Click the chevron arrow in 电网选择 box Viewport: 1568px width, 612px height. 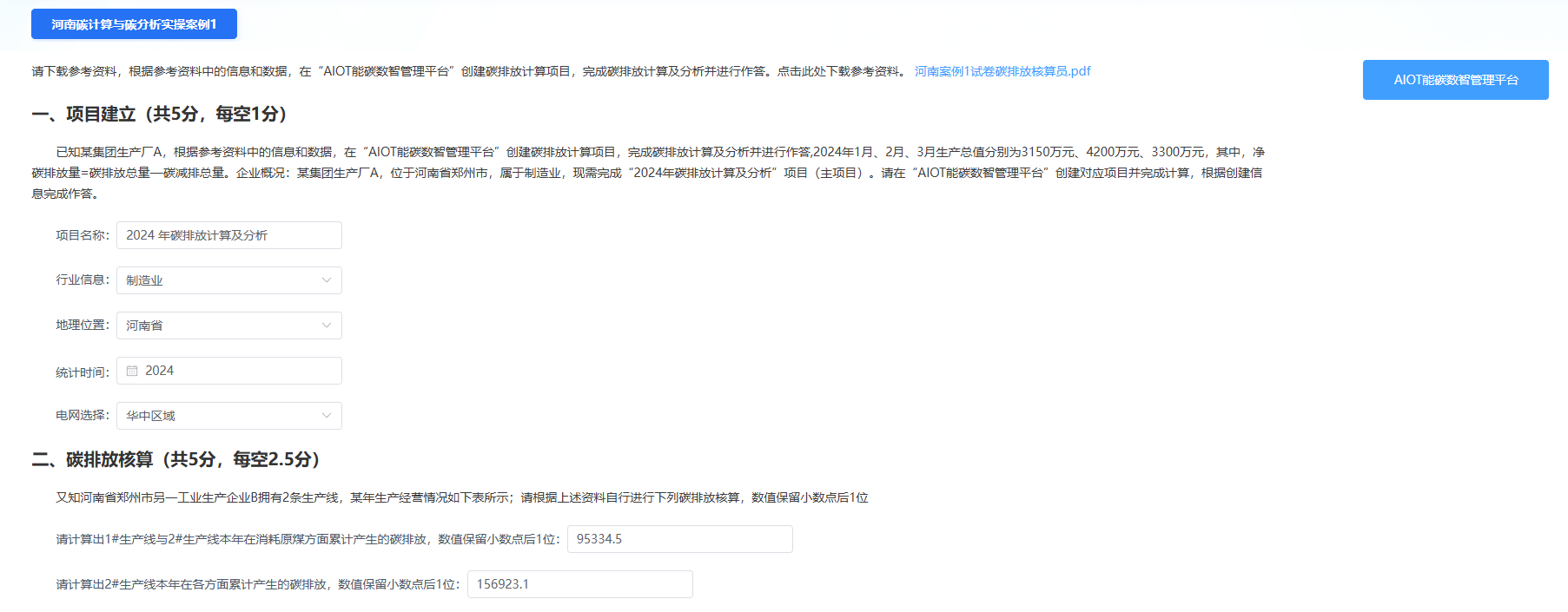coord(327,416)
